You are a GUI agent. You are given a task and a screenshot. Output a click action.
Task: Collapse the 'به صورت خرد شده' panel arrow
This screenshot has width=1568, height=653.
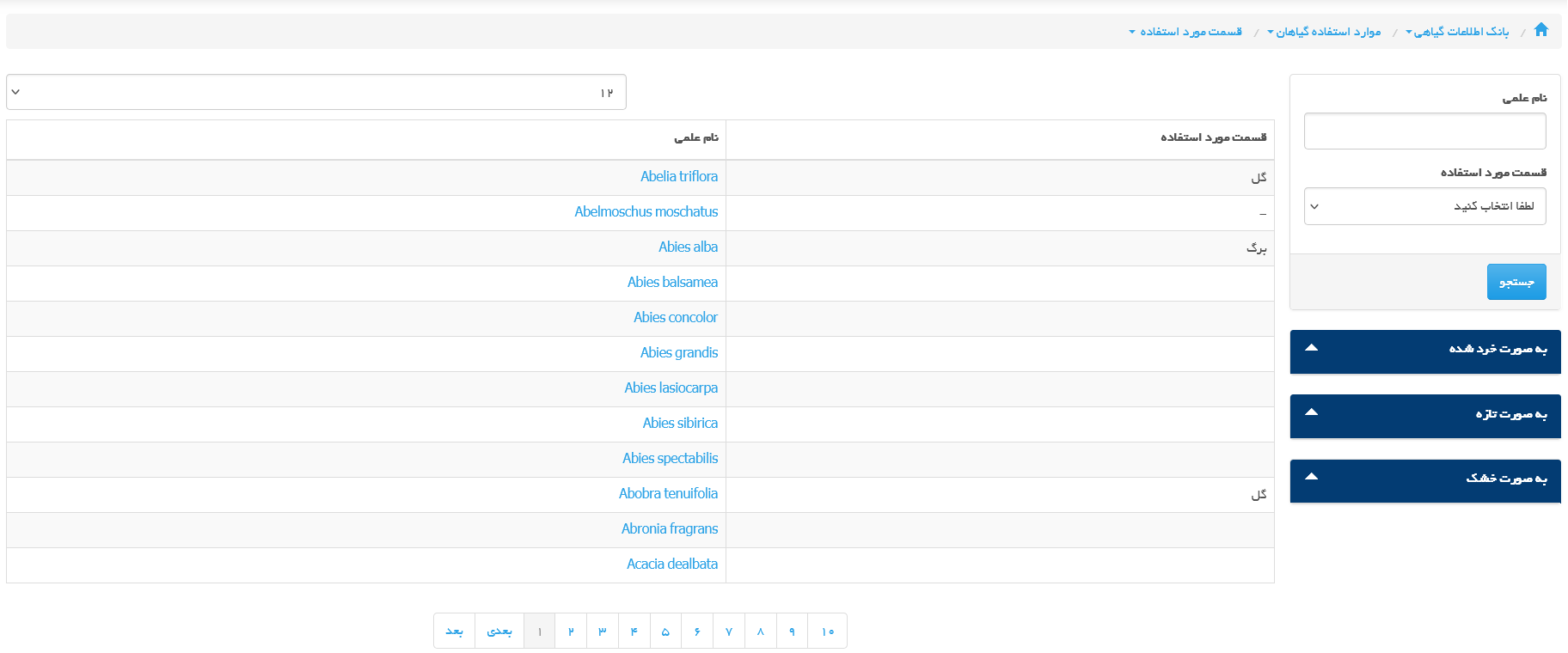pos(1311,348)
